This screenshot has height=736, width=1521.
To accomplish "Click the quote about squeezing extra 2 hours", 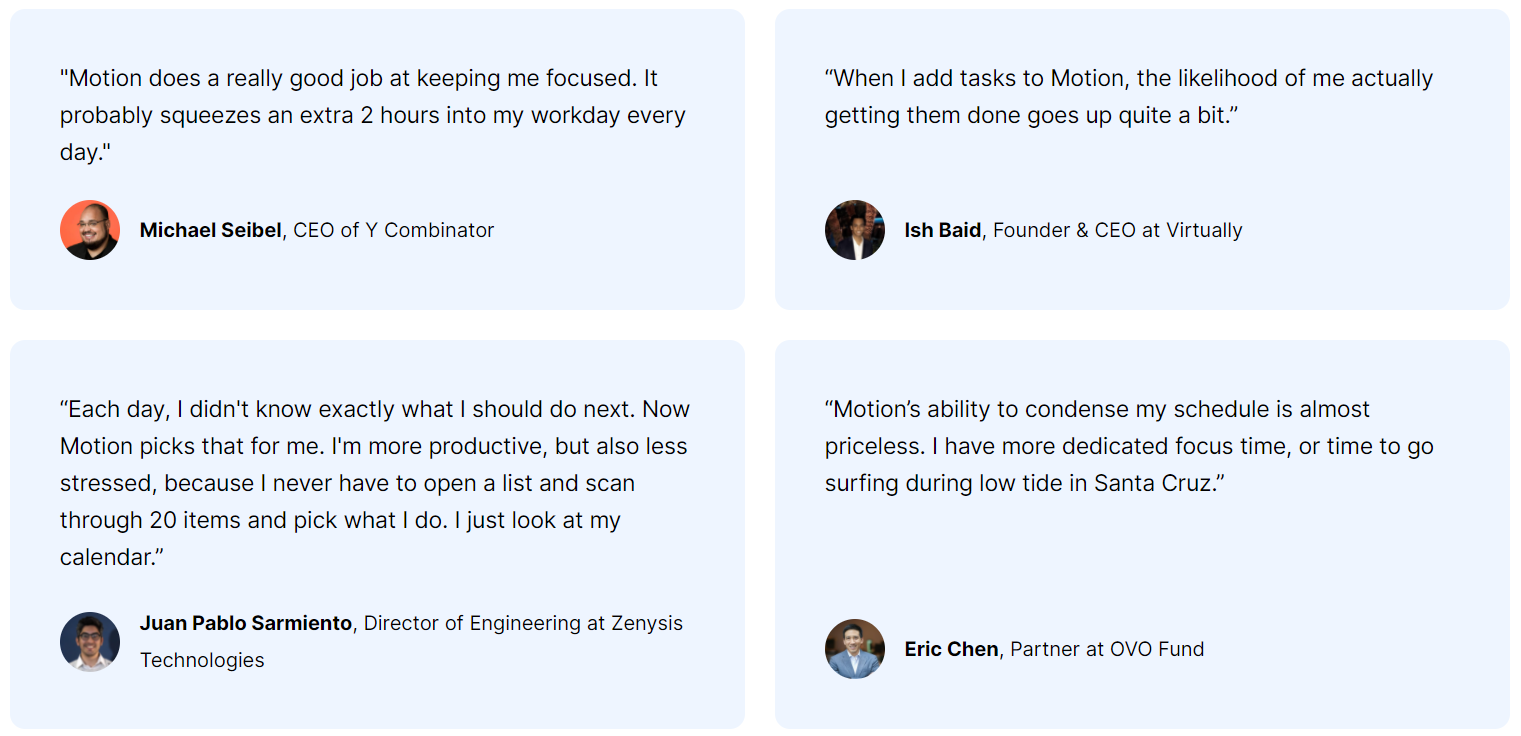I will pos(373,115).
